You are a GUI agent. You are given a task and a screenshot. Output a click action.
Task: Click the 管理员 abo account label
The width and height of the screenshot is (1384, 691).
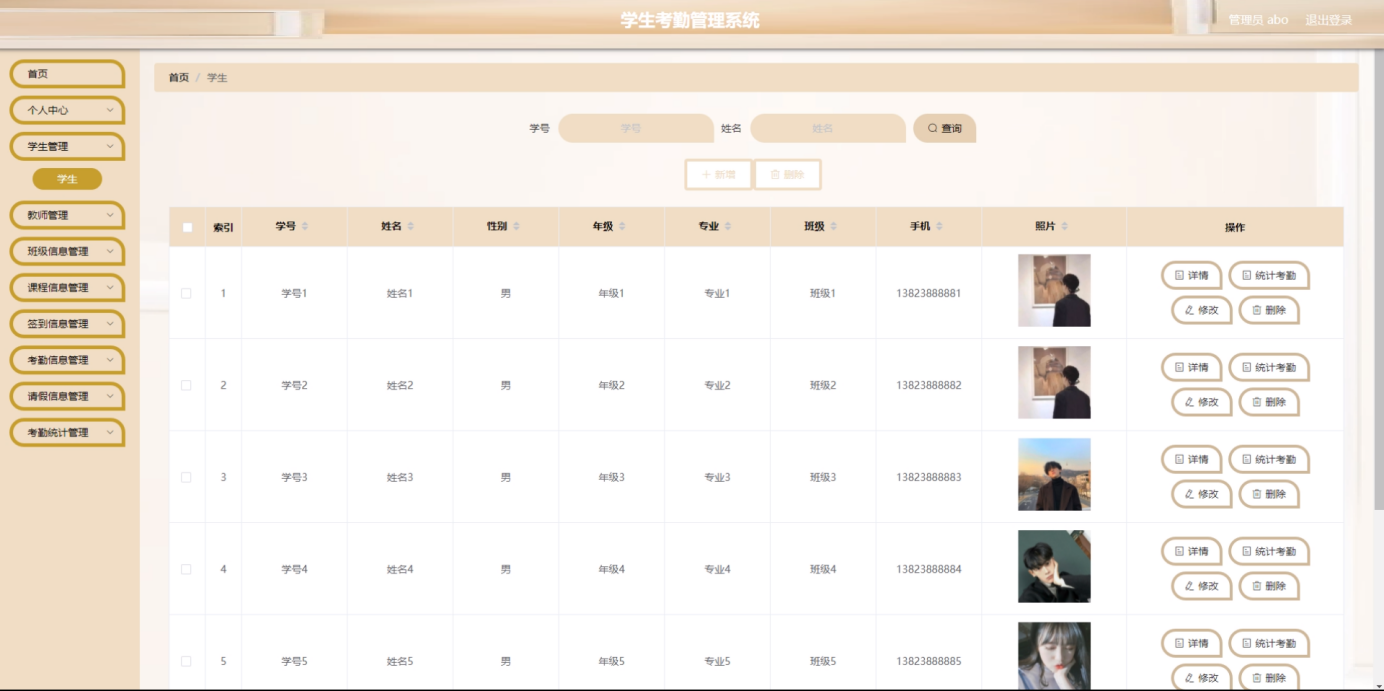pos(1258,20)
